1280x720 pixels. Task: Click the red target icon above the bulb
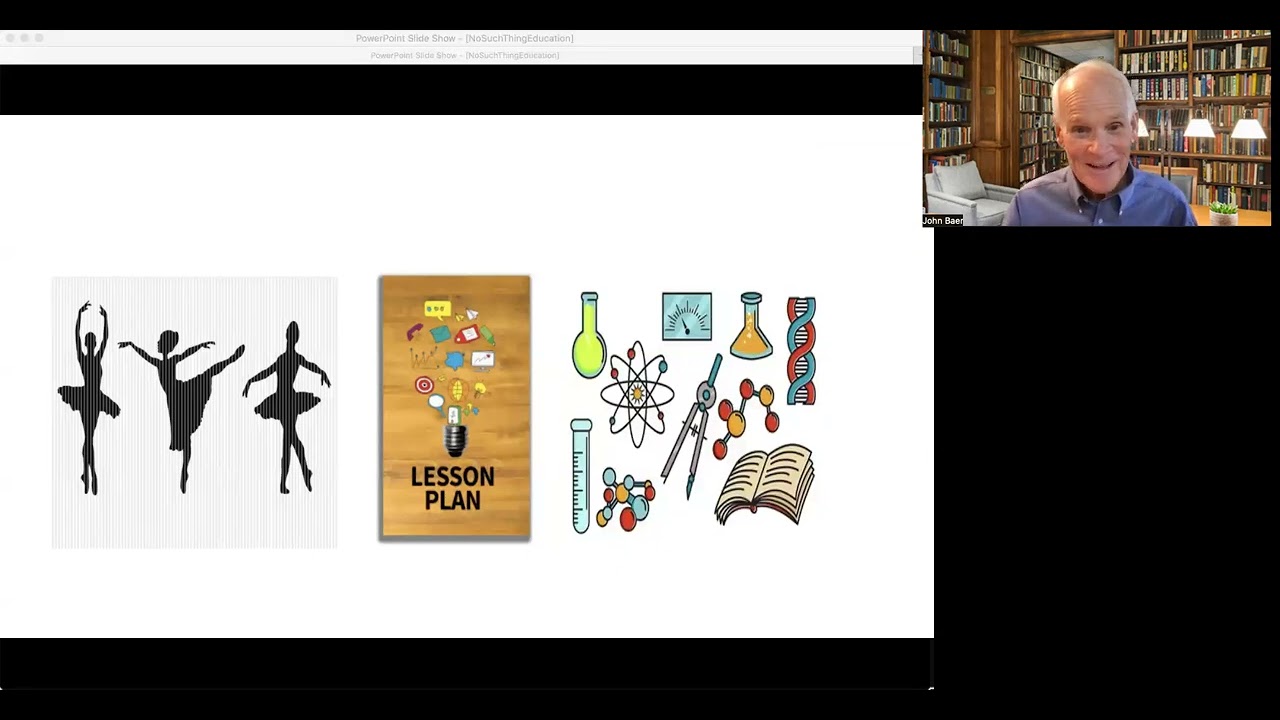pos(424,385)
